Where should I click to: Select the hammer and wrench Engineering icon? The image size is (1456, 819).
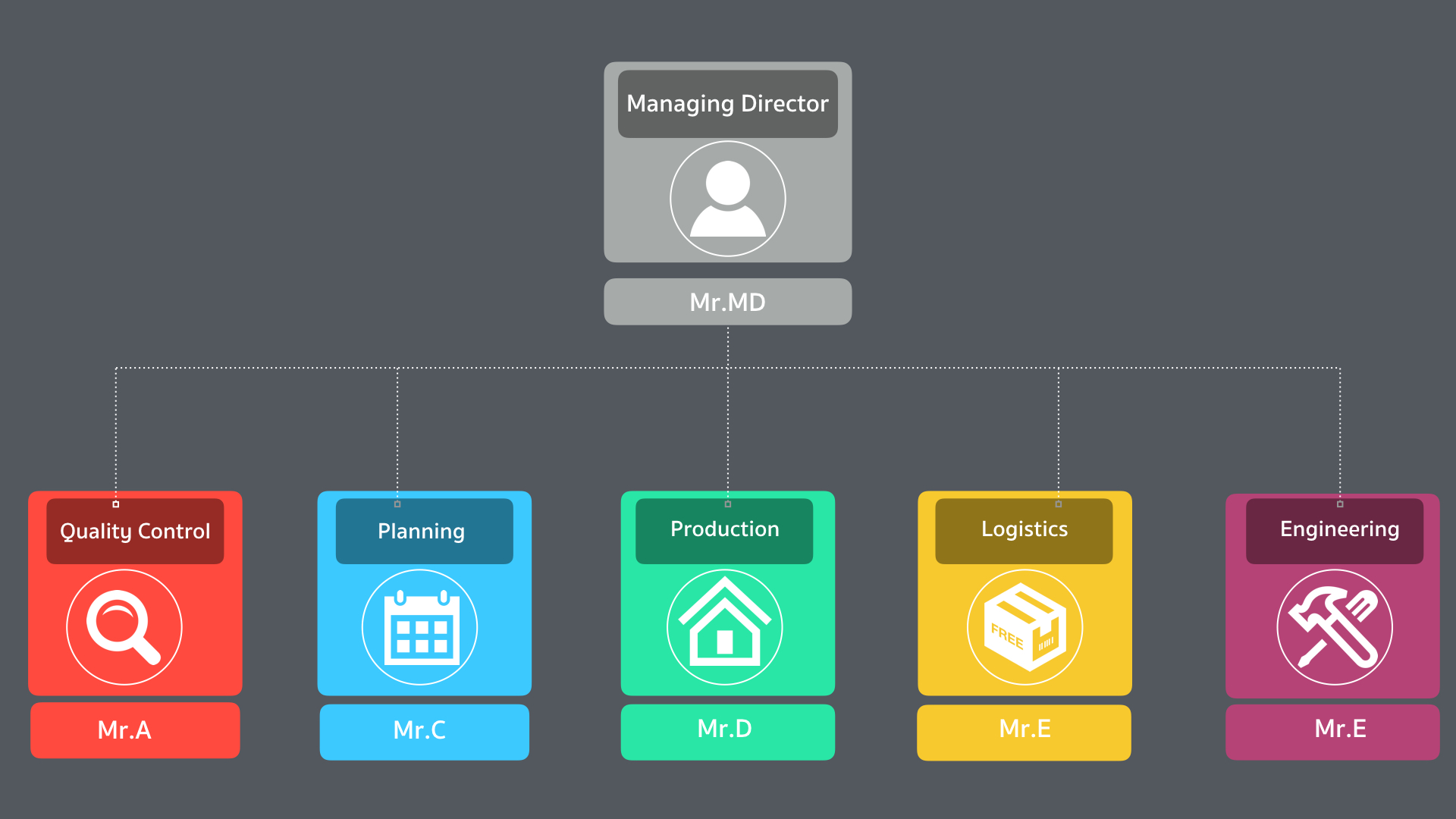coord(1335,627)
